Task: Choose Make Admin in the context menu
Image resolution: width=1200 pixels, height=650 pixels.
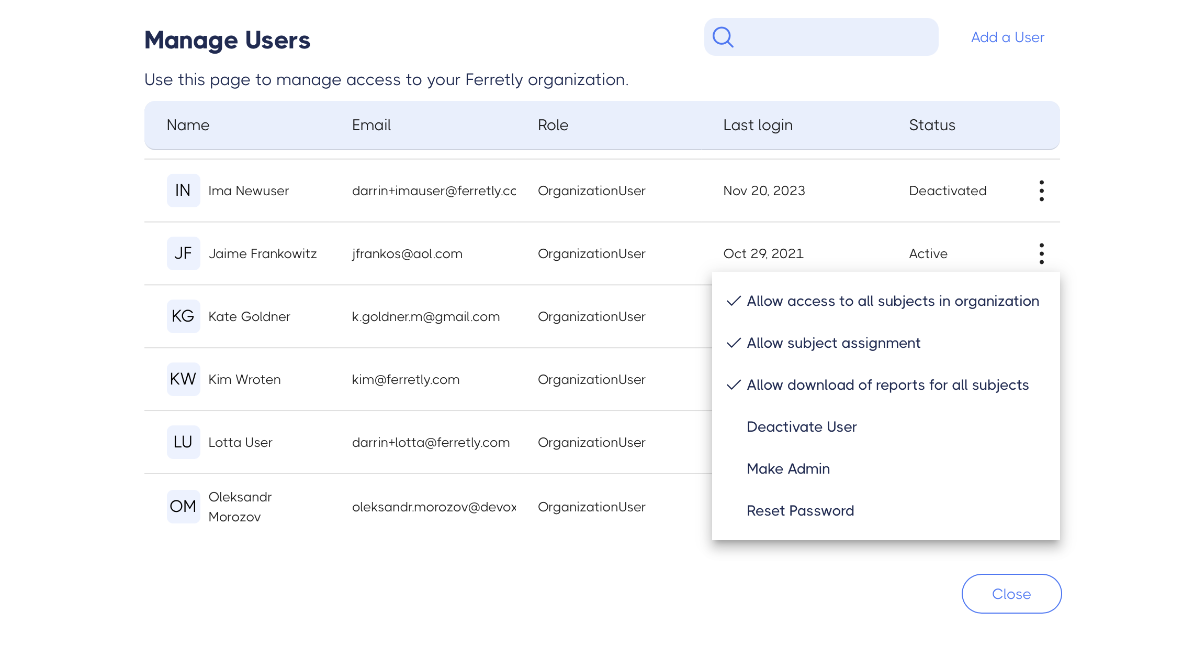Action: [x=788, y=469]
